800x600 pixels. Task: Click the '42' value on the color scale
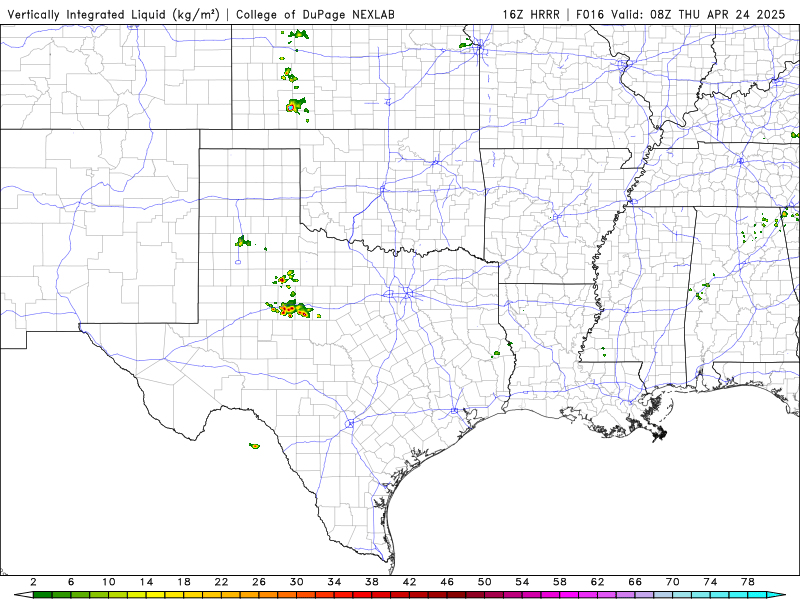click(410, 582)
